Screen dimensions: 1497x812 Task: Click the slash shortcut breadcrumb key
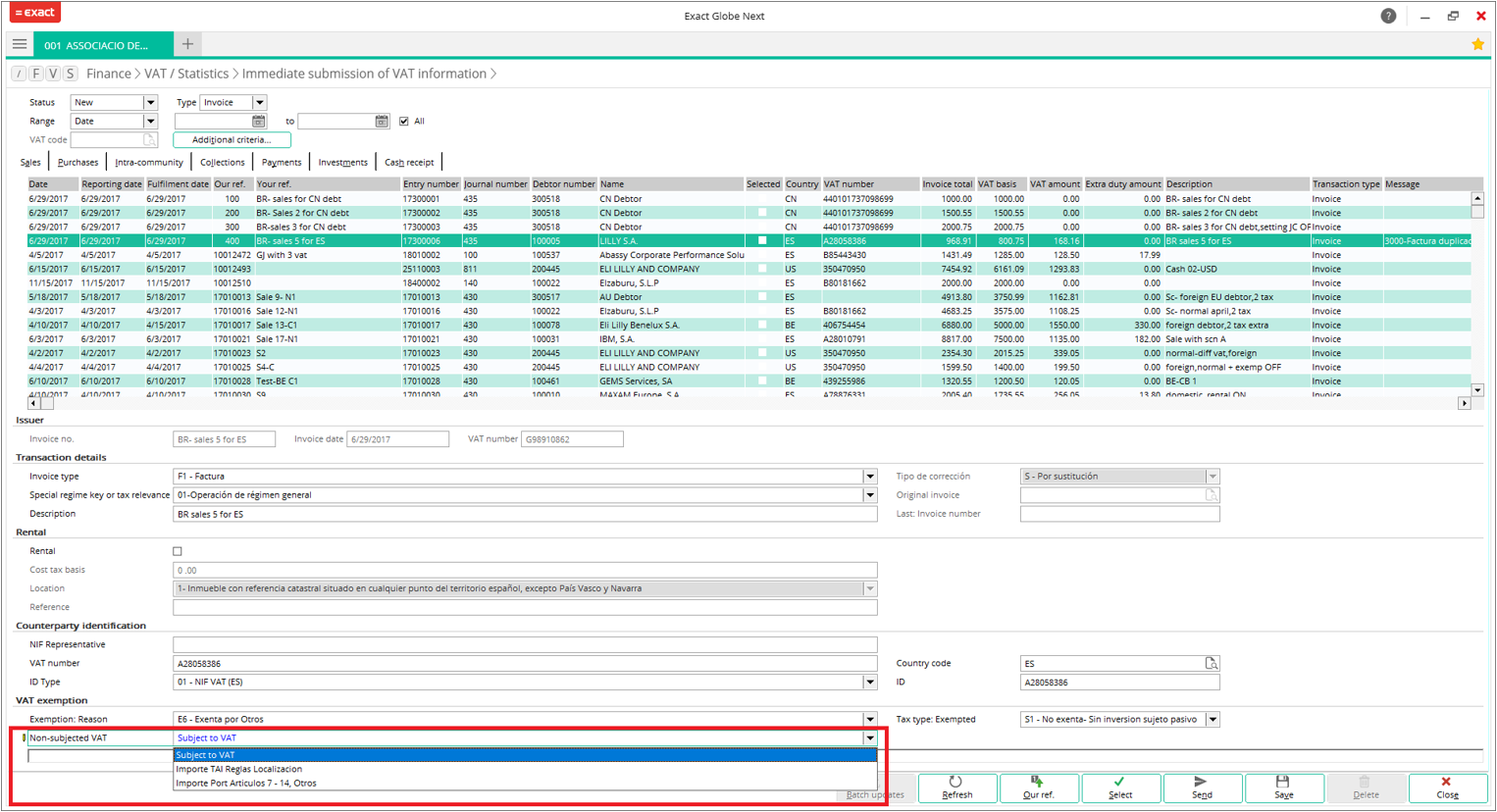coord(20,74)
